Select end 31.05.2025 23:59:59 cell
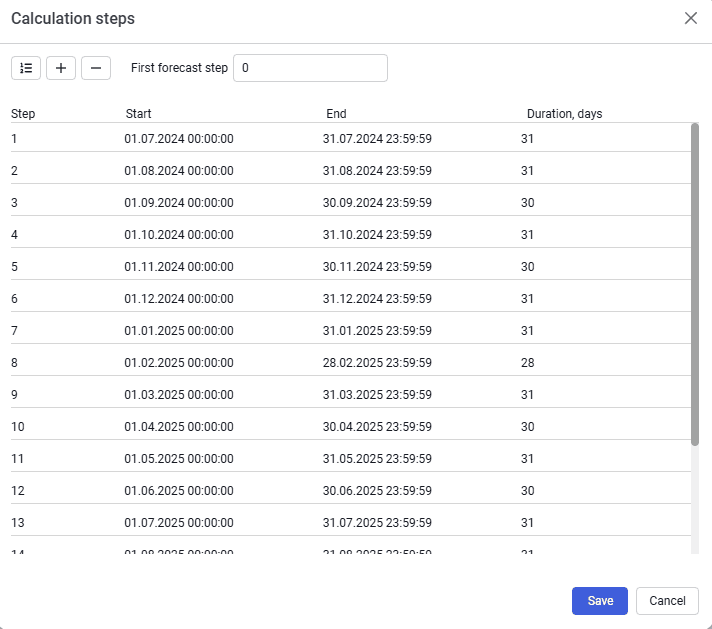This screenshot has width=712, height=629. click(x=377, y=459)
